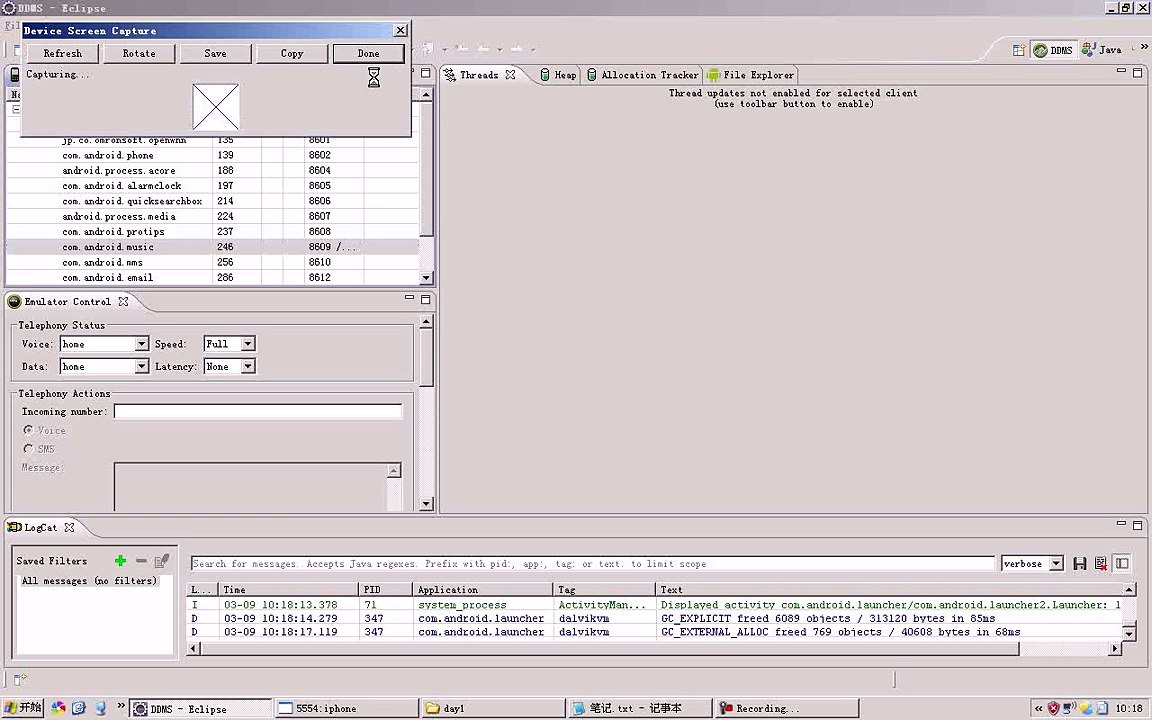Click the Refresh button in Device Screen Capture

click(63, 54)
